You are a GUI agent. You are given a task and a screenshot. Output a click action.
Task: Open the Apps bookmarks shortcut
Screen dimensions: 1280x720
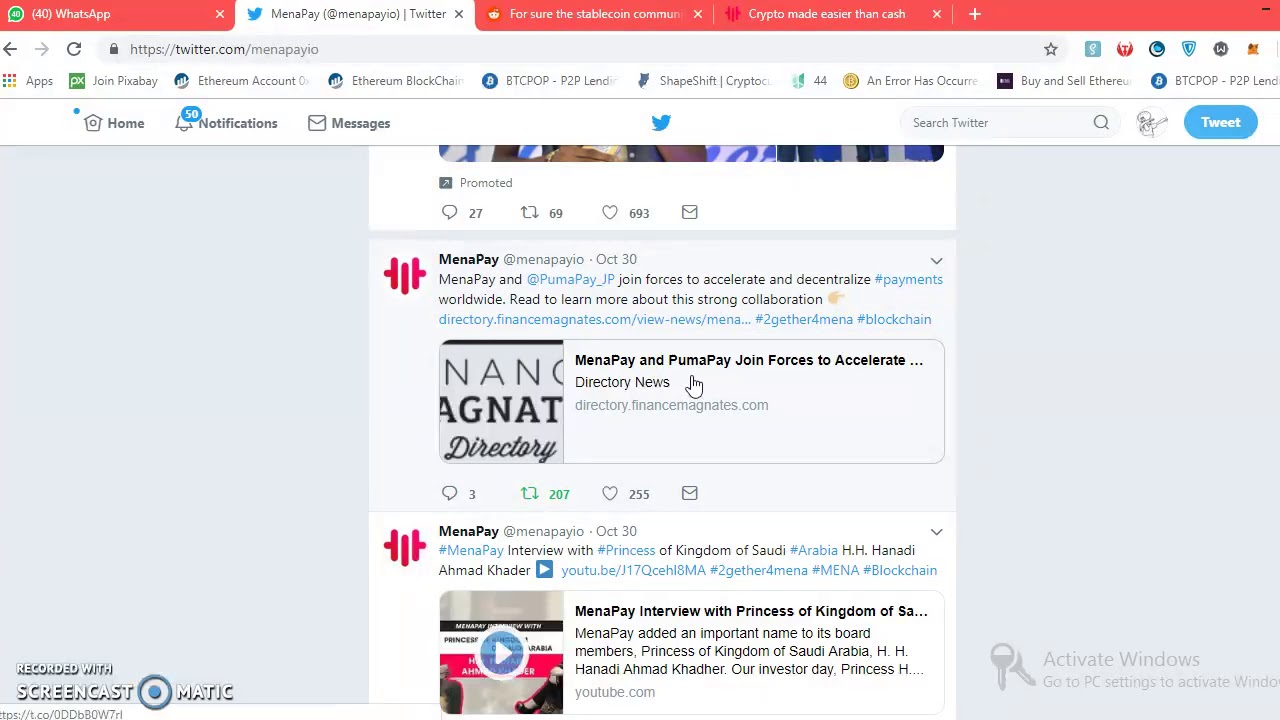(x=28, y=81)
